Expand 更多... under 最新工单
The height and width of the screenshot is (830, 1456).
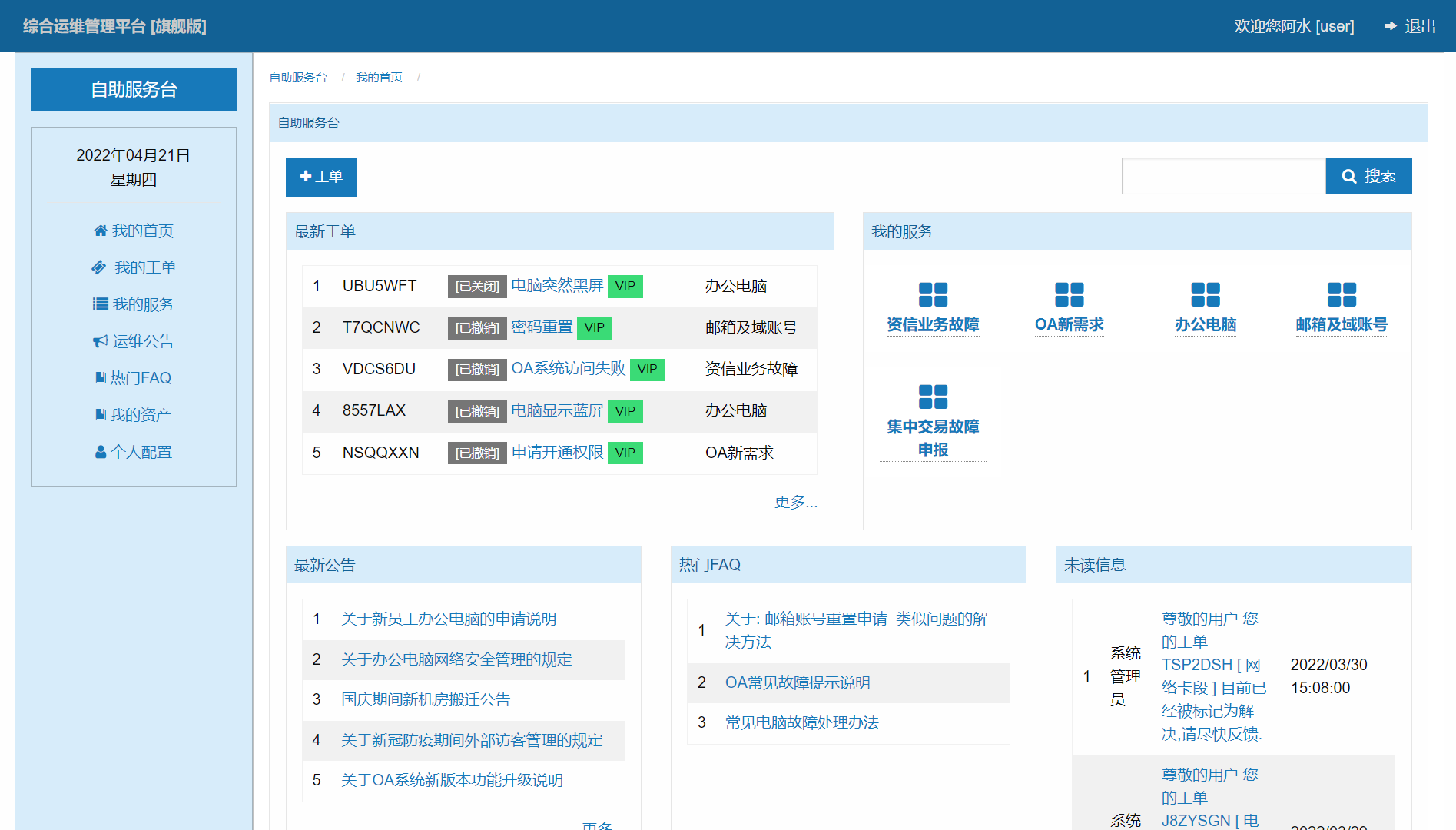point(795,502)
